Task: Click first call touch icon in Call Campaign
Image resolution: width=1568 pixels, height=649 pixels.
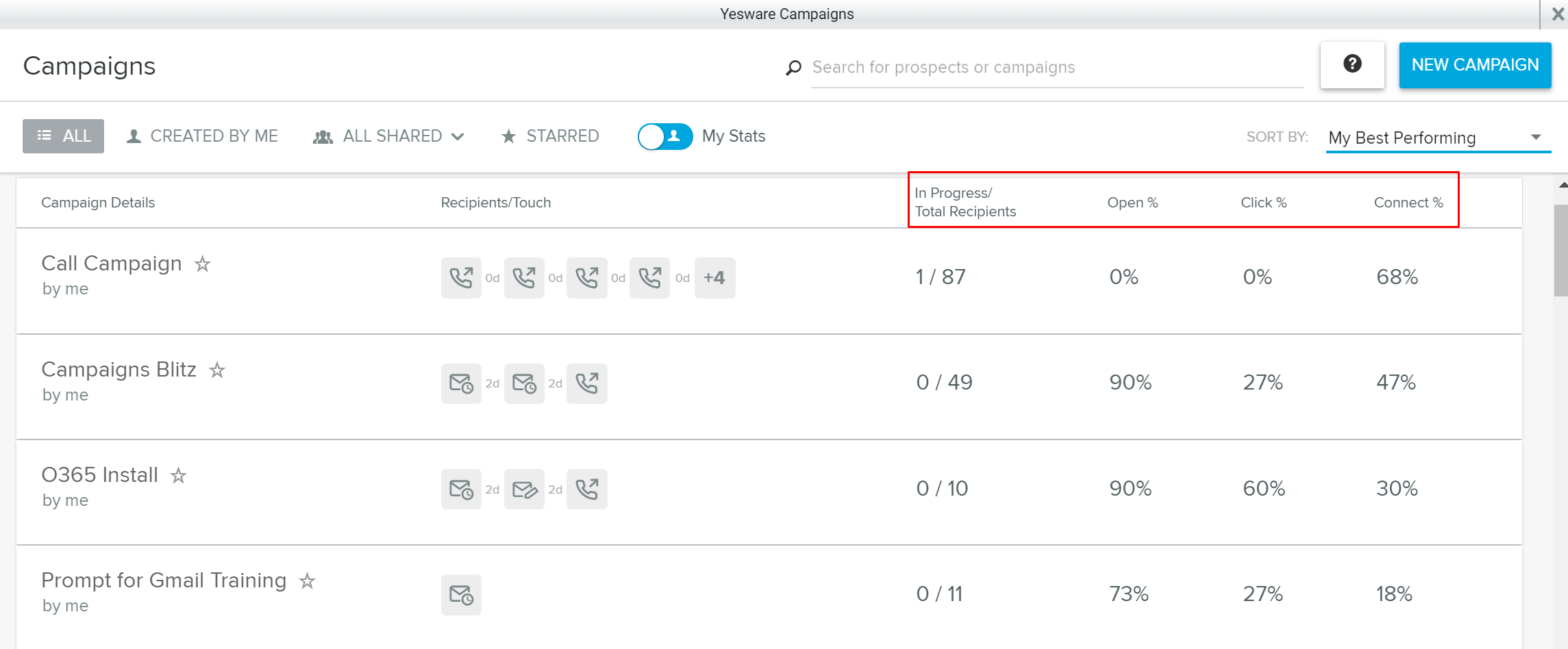Action: point(461,278)
